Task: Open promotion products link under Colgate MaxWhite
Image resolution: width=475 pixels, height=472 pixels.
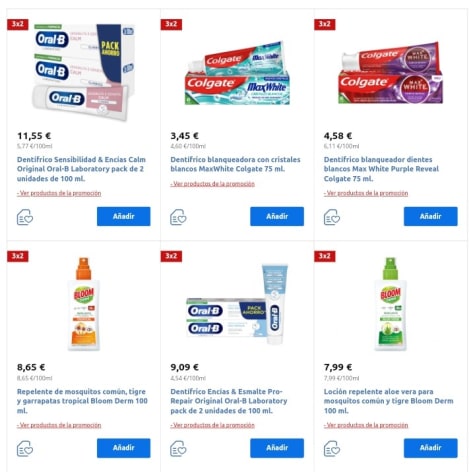Action: tap(212, 184)
